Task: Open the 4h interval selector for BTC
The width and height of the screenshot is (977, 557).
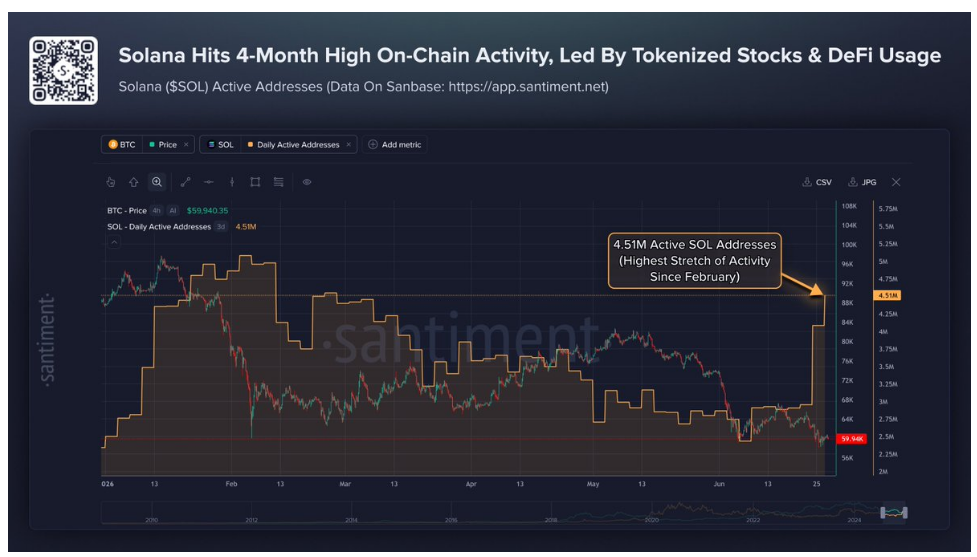Action: coord(156,211)
